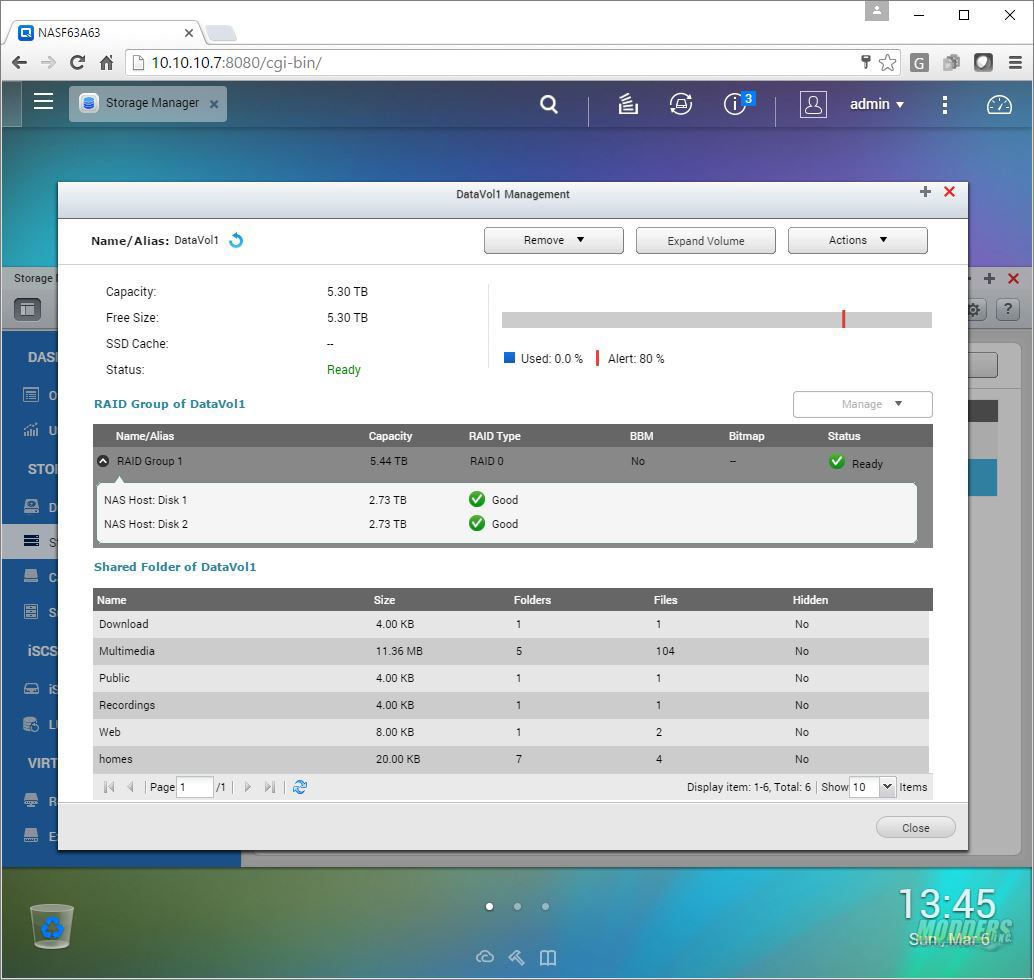Click the browser home button

(106, 63)
